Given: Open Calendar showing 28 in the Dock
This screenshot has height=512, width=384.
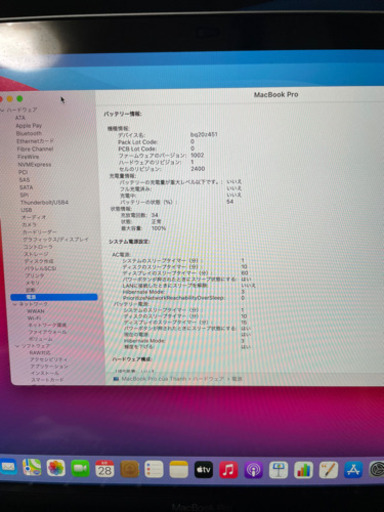Looking at the screenshot, I should (x=105, y=469).
